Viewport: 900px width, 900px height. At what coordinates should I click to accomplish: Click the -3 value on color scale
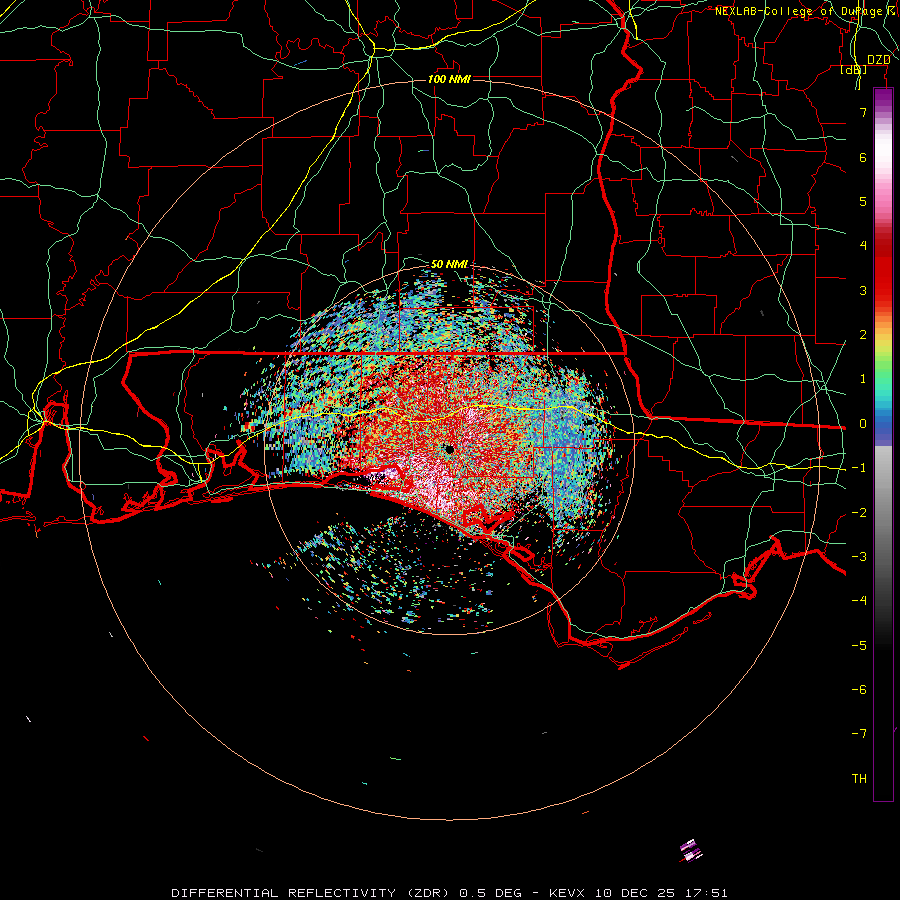click(x=859, y=557)
